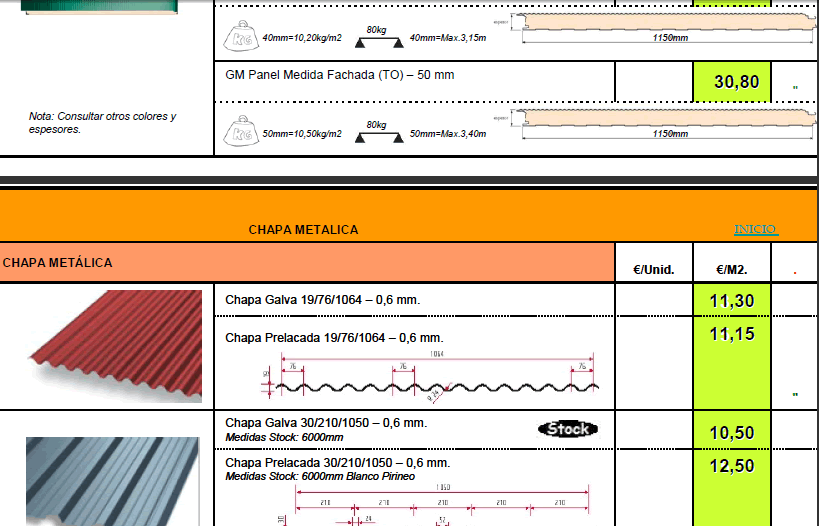Click the KG weight icon for 50mm panel

point(240,131)
